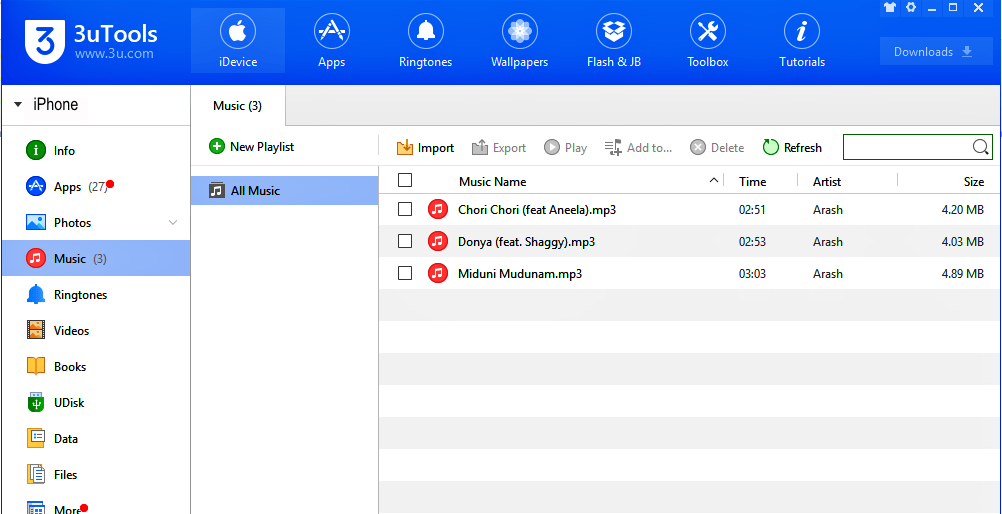Screen dimensions: 1002x514
Task: Sort by the Size column
Action: click(973, 182)
